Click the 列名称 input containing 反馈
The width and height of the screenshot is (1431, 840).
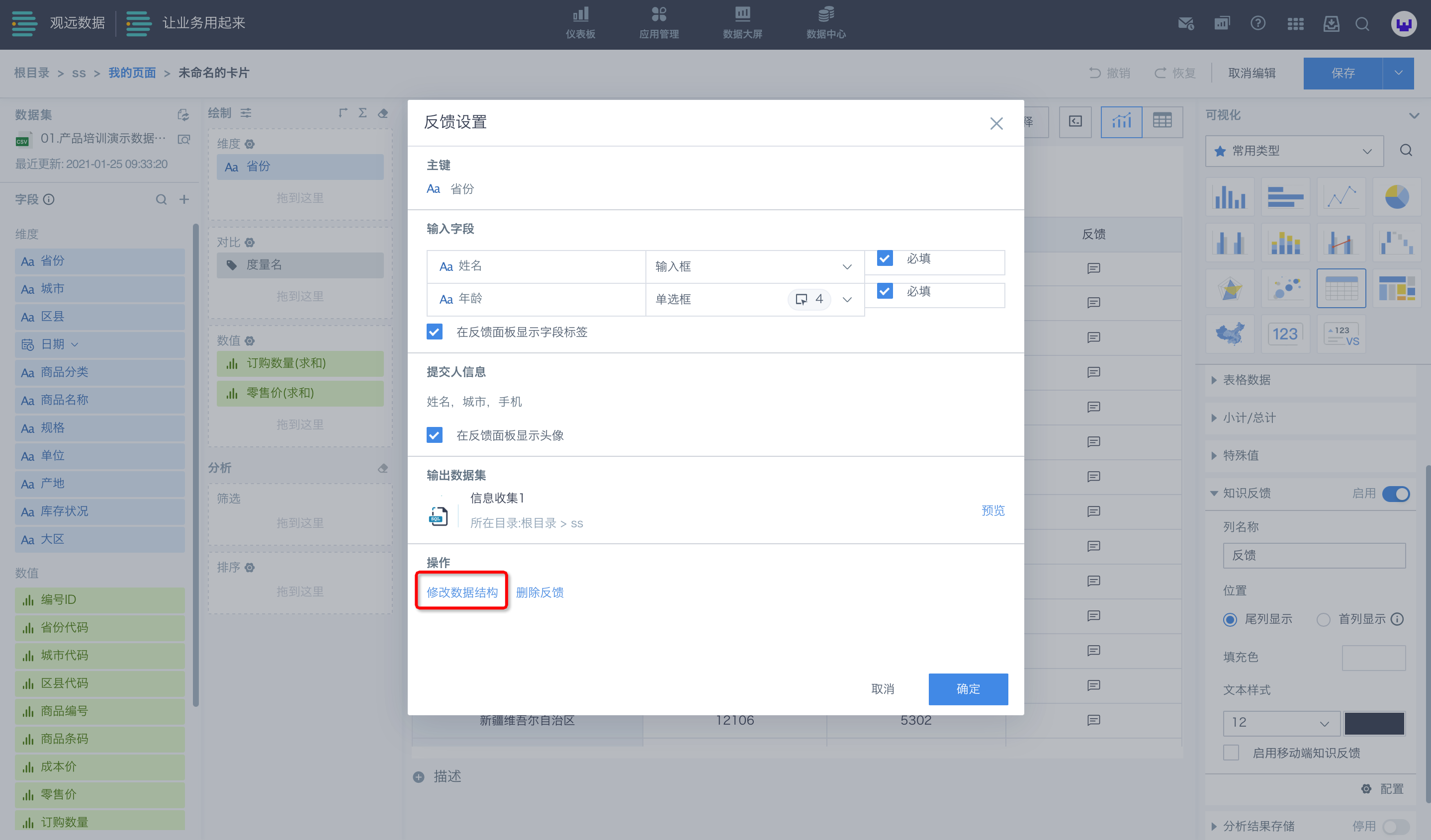[x=1314, y=555]
